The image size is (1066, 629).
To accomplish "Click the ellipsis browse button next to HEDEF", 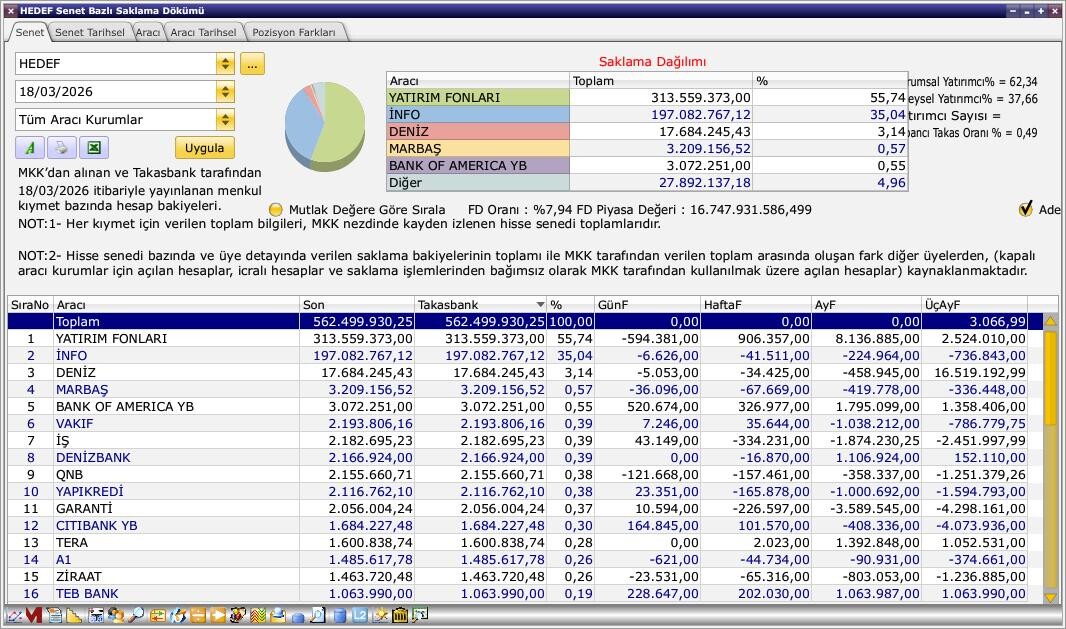I will coord(252,64).
